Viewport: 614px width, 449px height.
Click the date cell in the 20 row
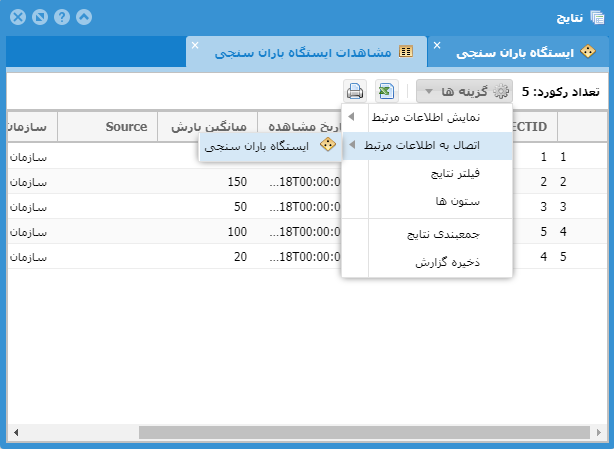click(300, 257)
